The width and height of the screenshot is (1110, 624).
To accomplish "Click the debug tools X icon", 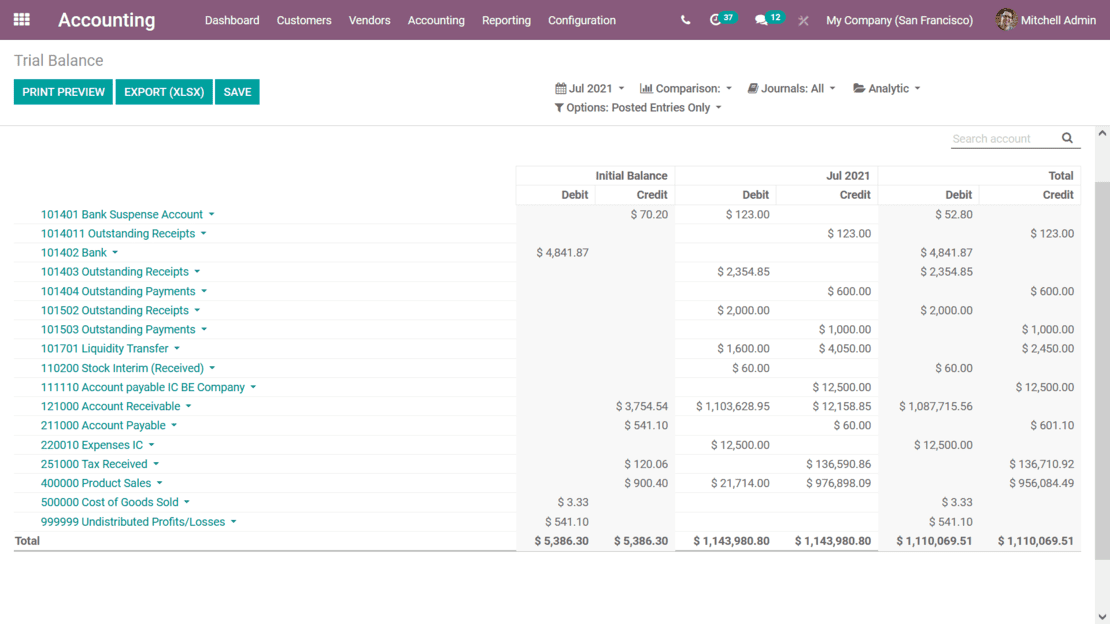I will tap(803, 20).
